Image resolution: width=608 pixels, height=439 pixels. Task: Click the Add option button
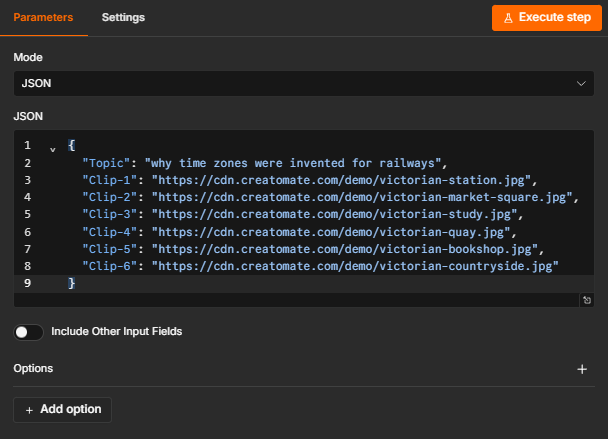pos(62,410)
